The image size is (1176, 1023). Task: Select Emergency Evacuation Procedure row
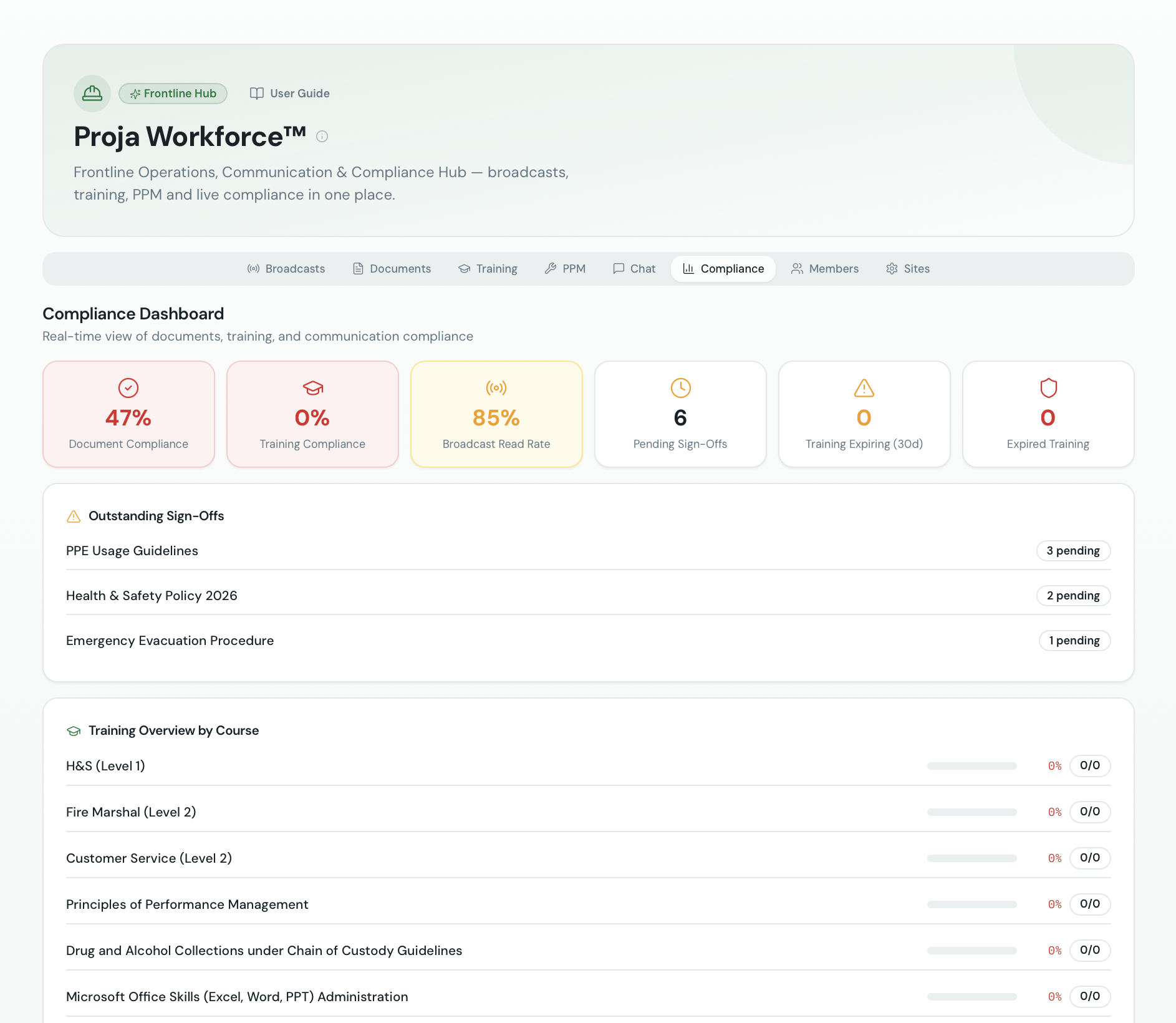[588, 641]
